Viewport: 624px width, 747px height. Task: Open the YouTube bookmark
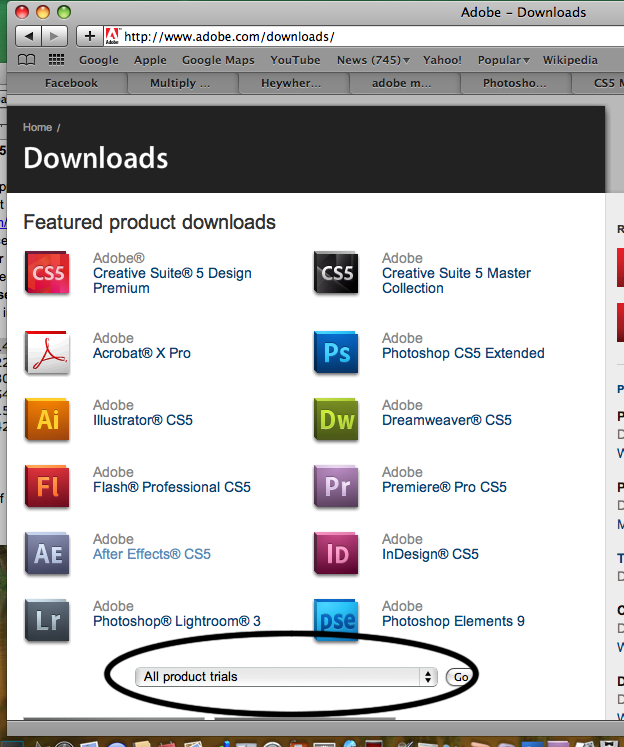pos(295,60)
